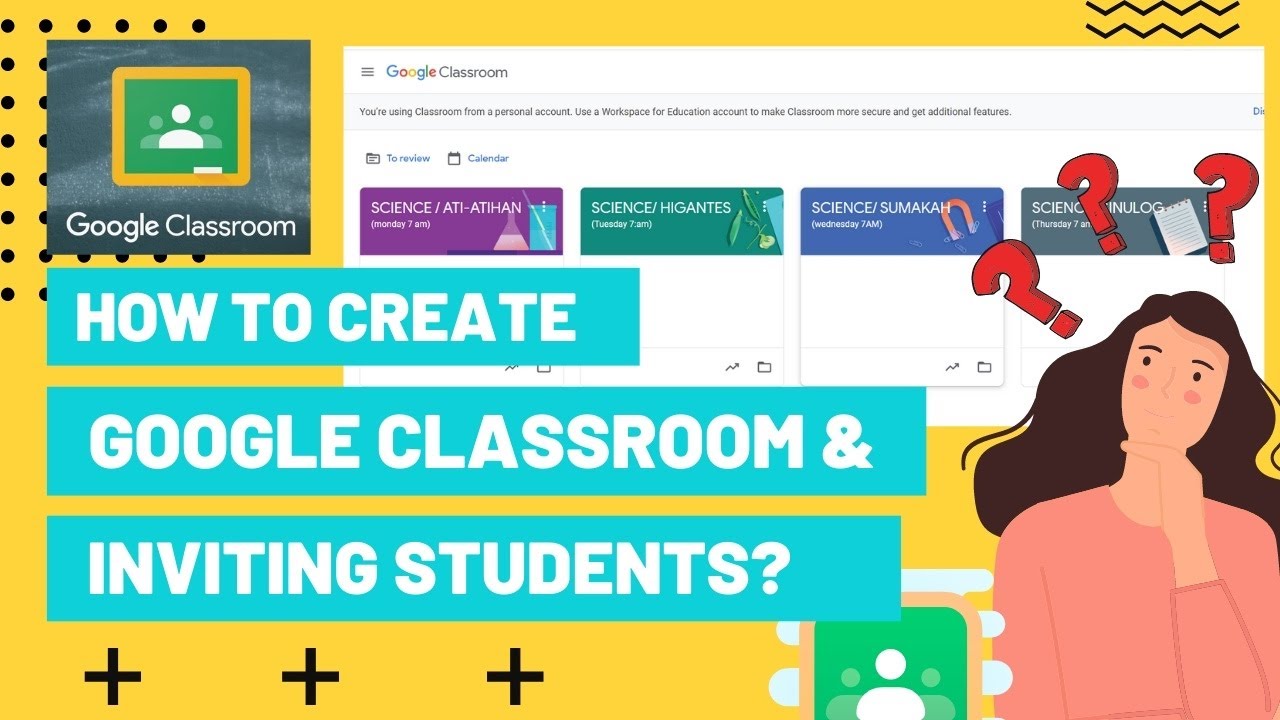Open Drive folder icon for HIGANTES
Screen dimensions: 1280x720
764,367
